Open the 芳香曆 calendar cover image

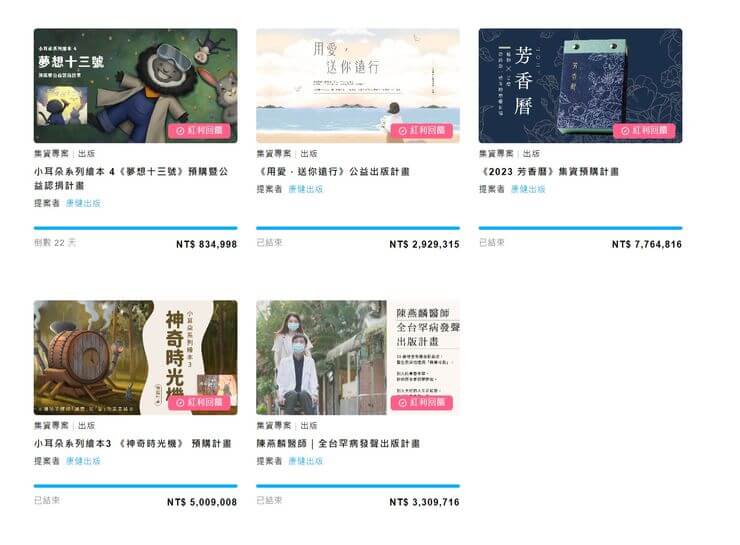[580, 86]
